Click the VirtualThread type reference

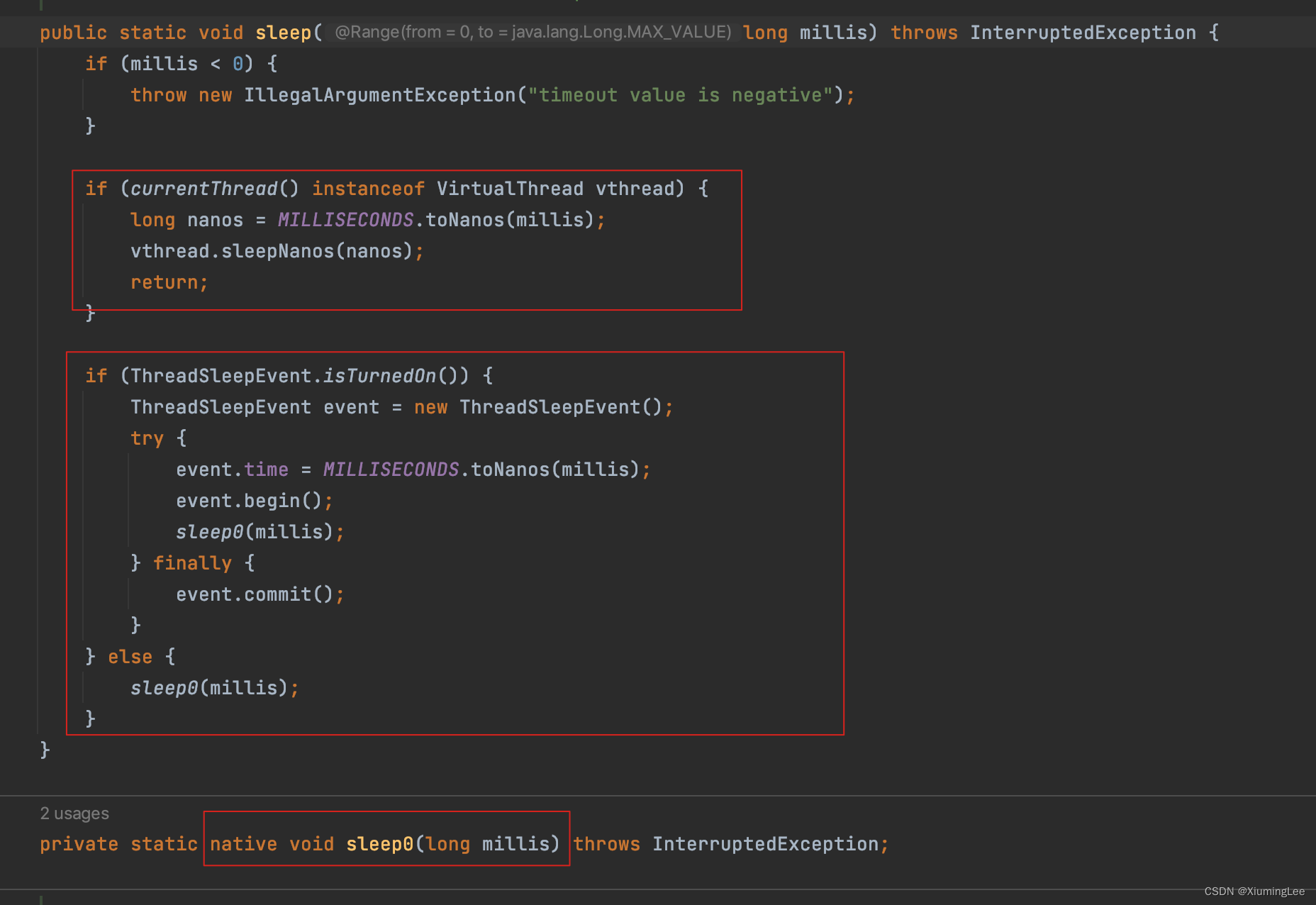pyautogui.click(x=509, y=188)
